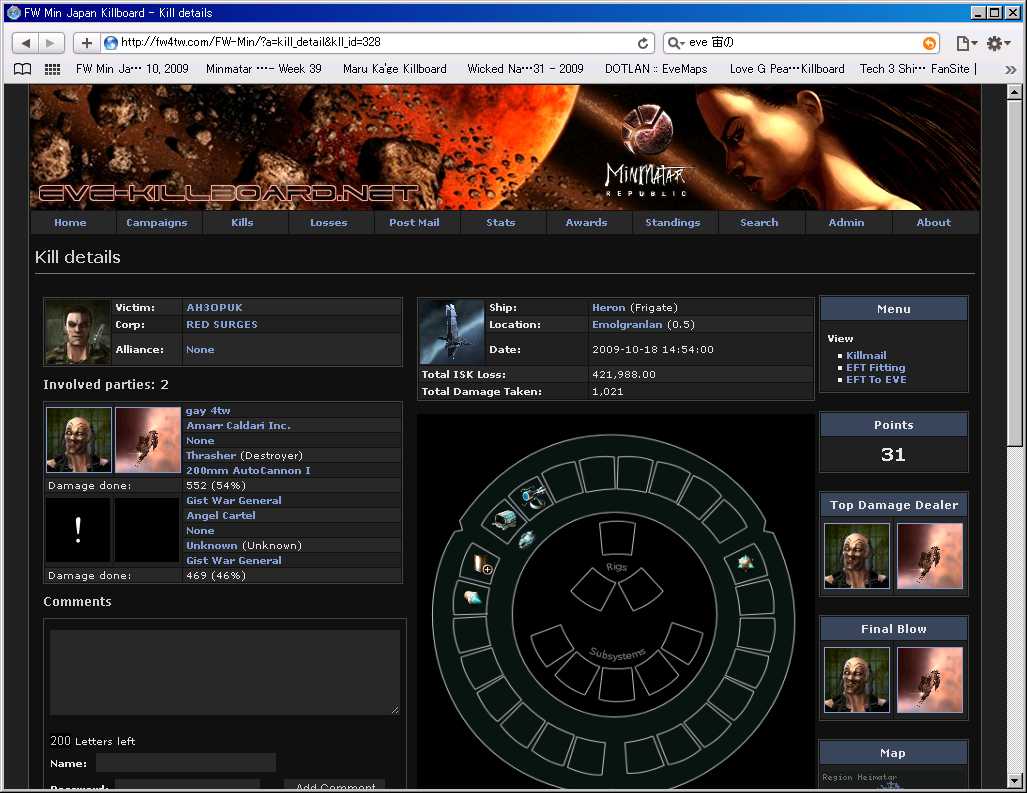Open the Home tab

click(70, 223)
